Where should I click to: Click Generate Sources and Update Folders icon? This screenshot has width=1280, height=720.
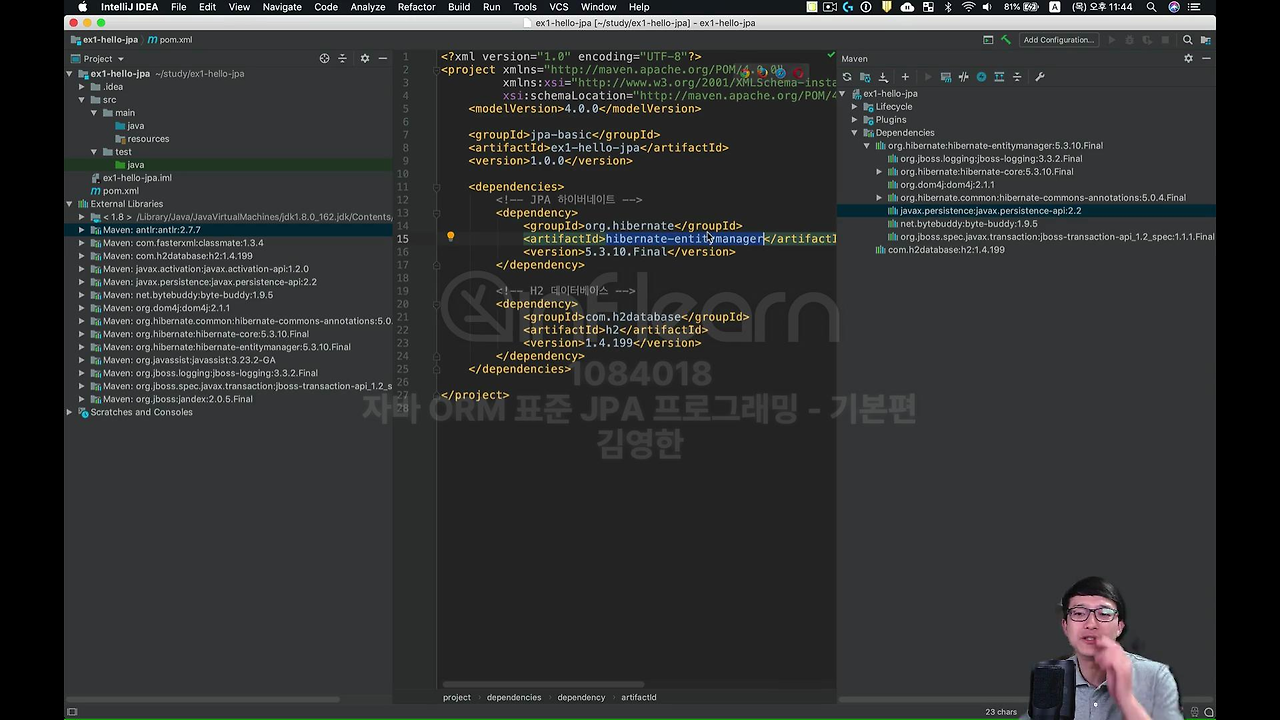(x=865, y=77)
